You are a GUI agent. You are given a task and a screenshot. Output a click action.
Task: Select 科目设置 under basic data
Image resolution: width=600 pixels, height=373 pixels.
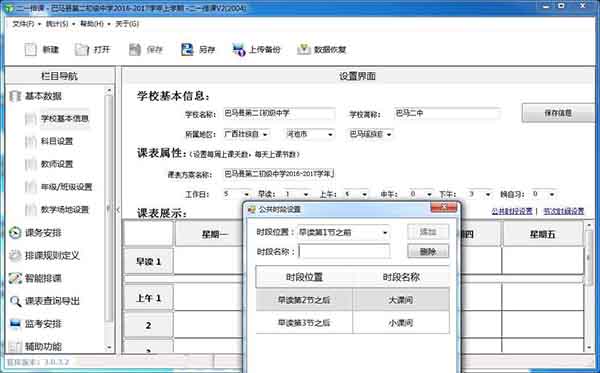(x=57, y=141)
